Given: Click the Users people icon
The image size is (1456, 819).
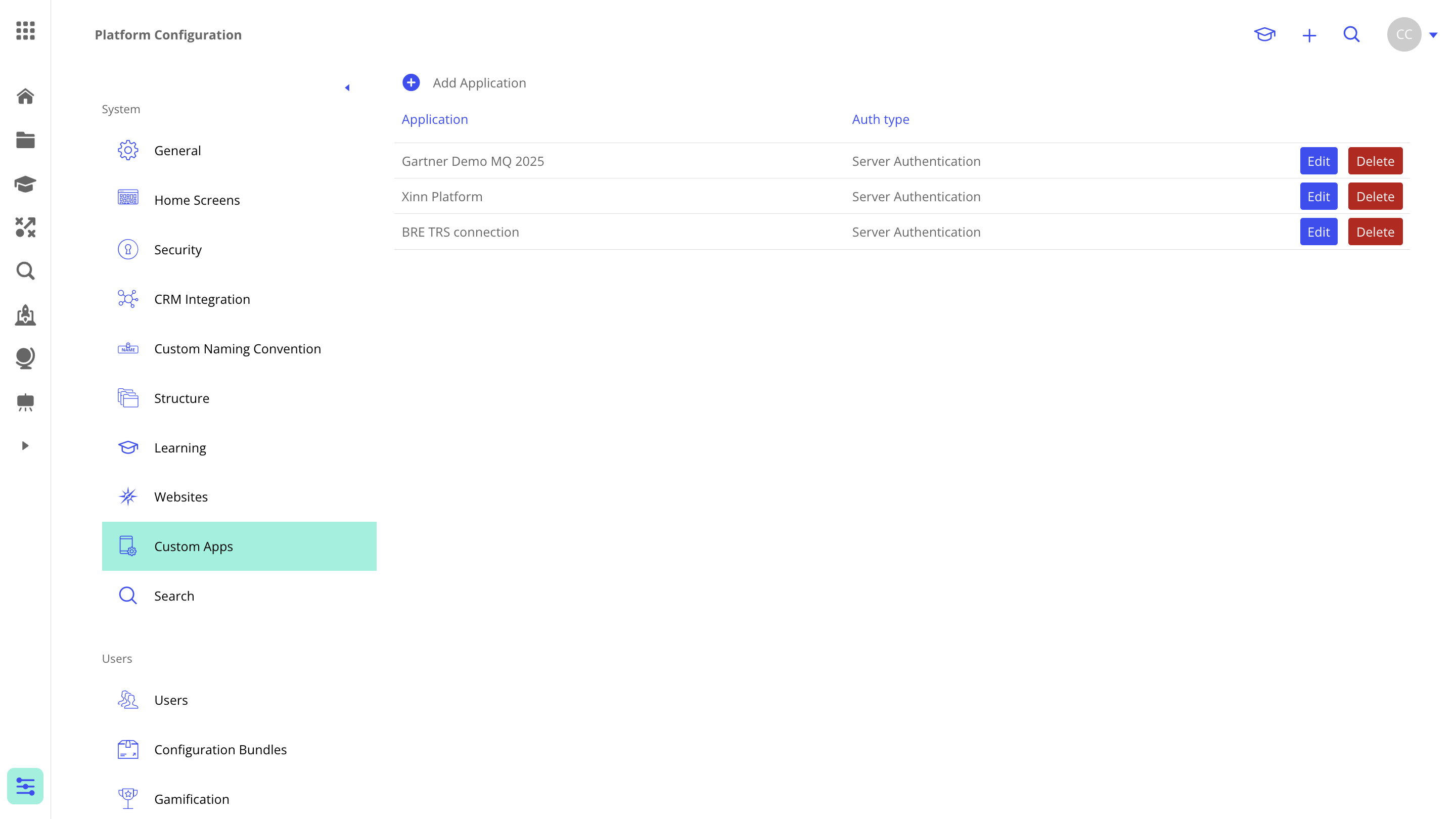Looking at the screenshot, I should (x=128, y=700).
